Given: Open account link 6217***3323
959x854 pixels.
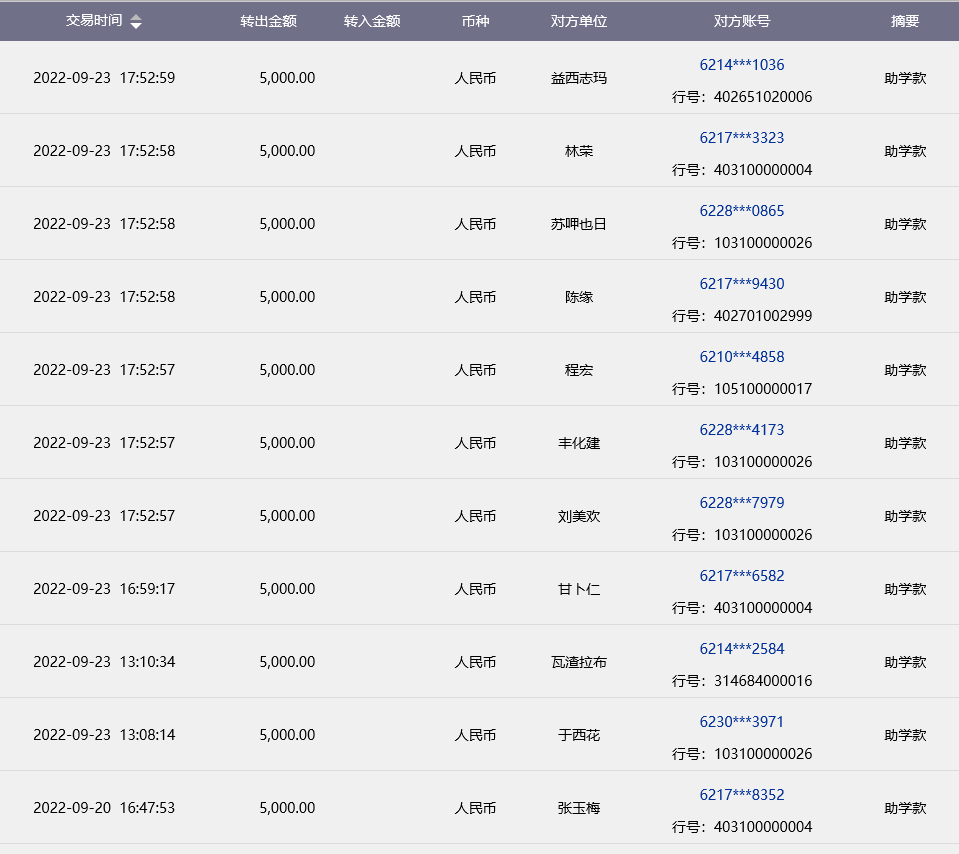Looking at the screenshot, I should point(741,138).
